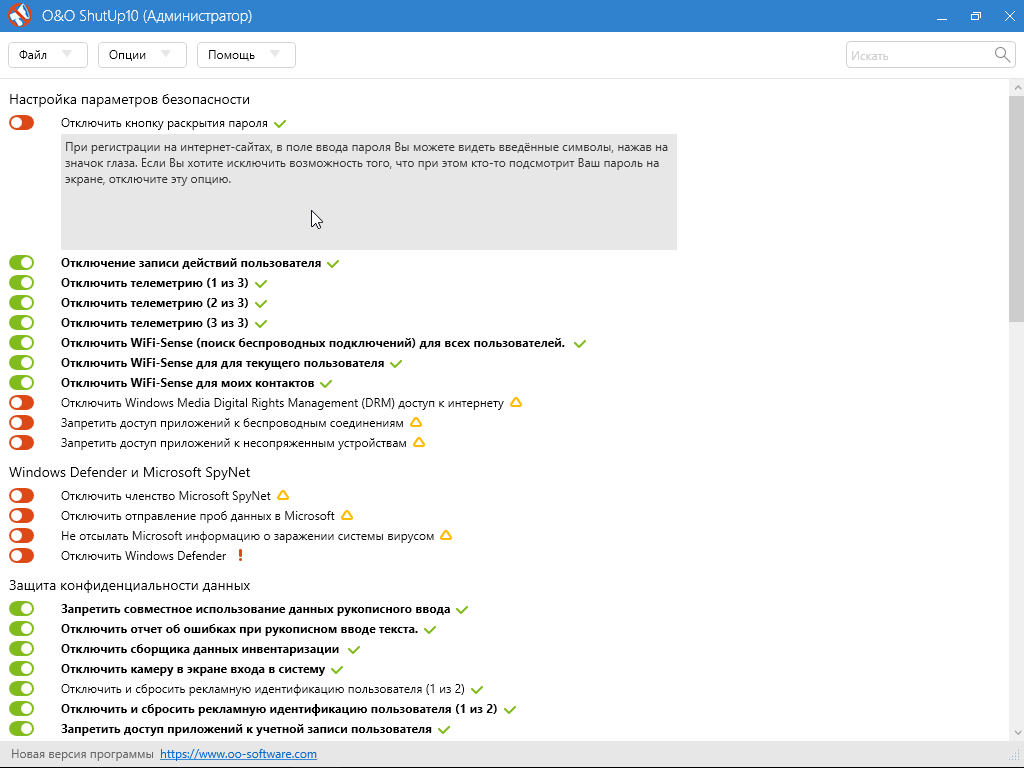Screen dimensions: 1024x768
Task: Toggle Отключить членство Microsoft SpyNet switch
Action: pos(22,496)
